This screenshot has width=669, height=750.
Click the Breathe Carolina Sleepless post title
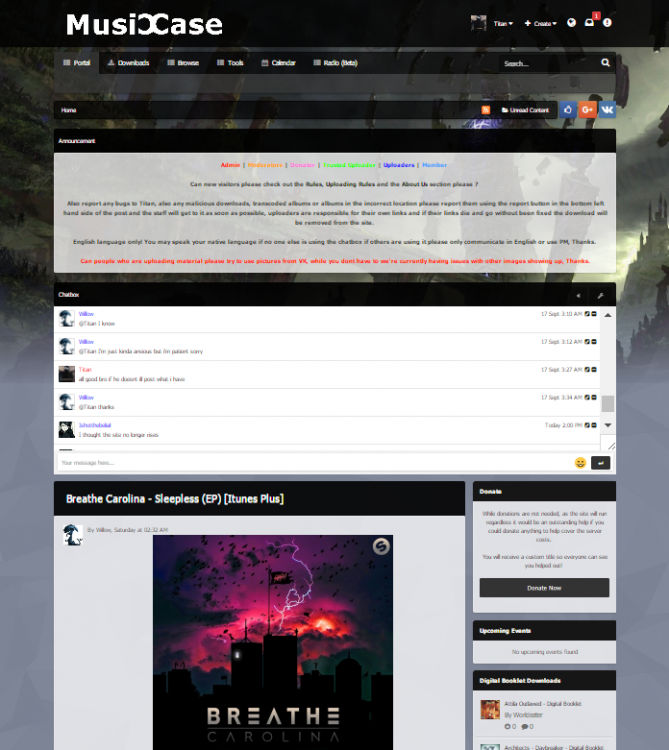coord(174,498)
